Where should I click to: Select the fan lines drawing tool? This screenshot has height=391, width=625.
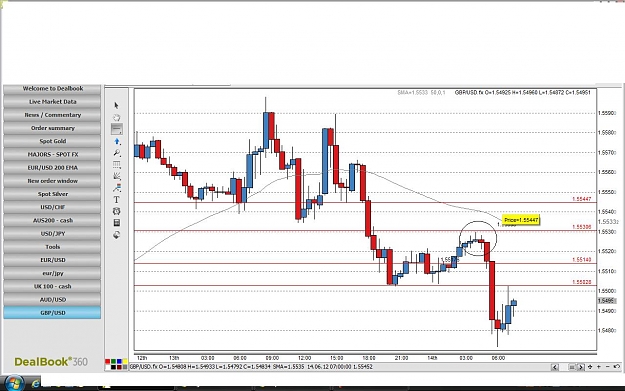pos(116,176)
